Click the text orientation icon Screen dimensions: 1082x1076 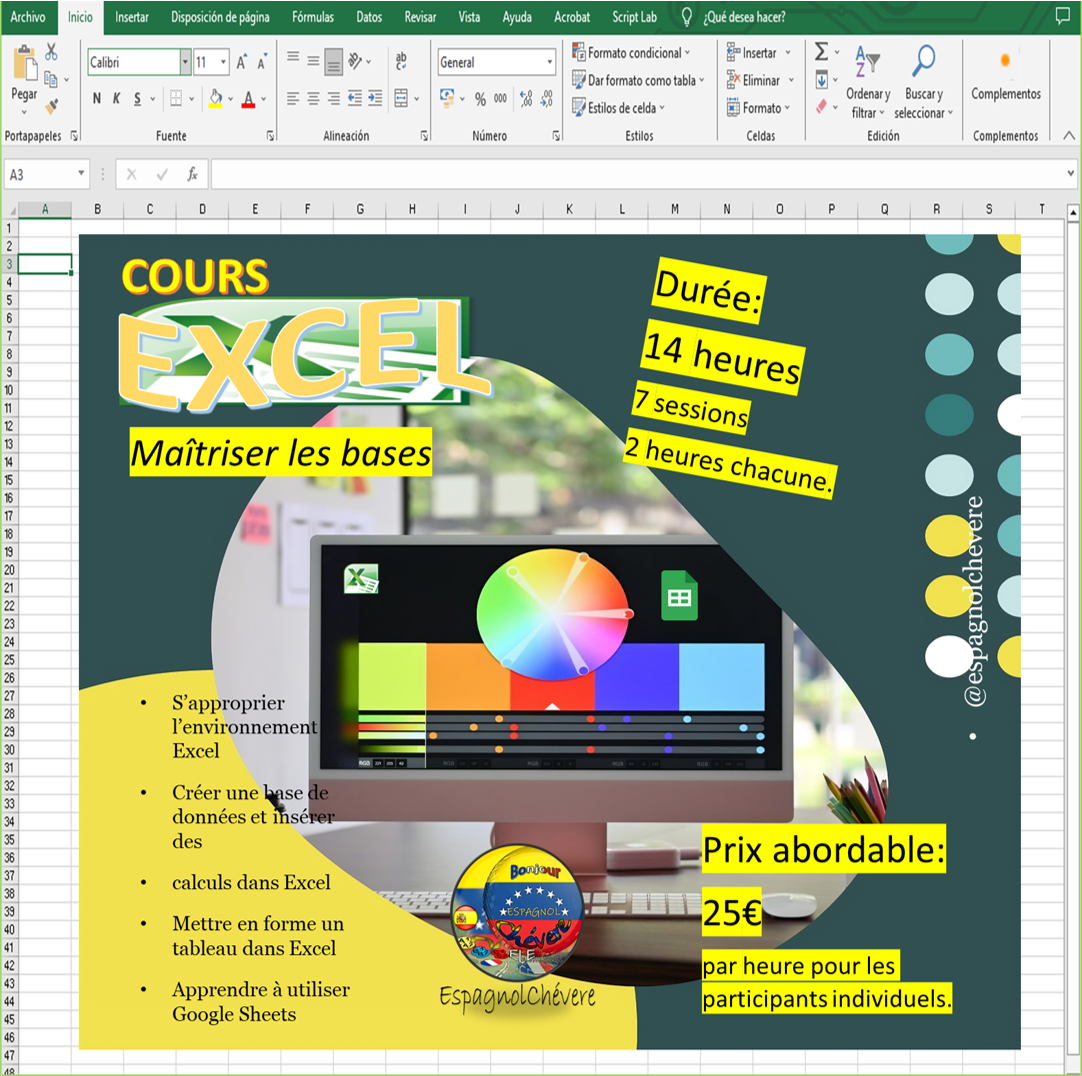pos(355,61)
